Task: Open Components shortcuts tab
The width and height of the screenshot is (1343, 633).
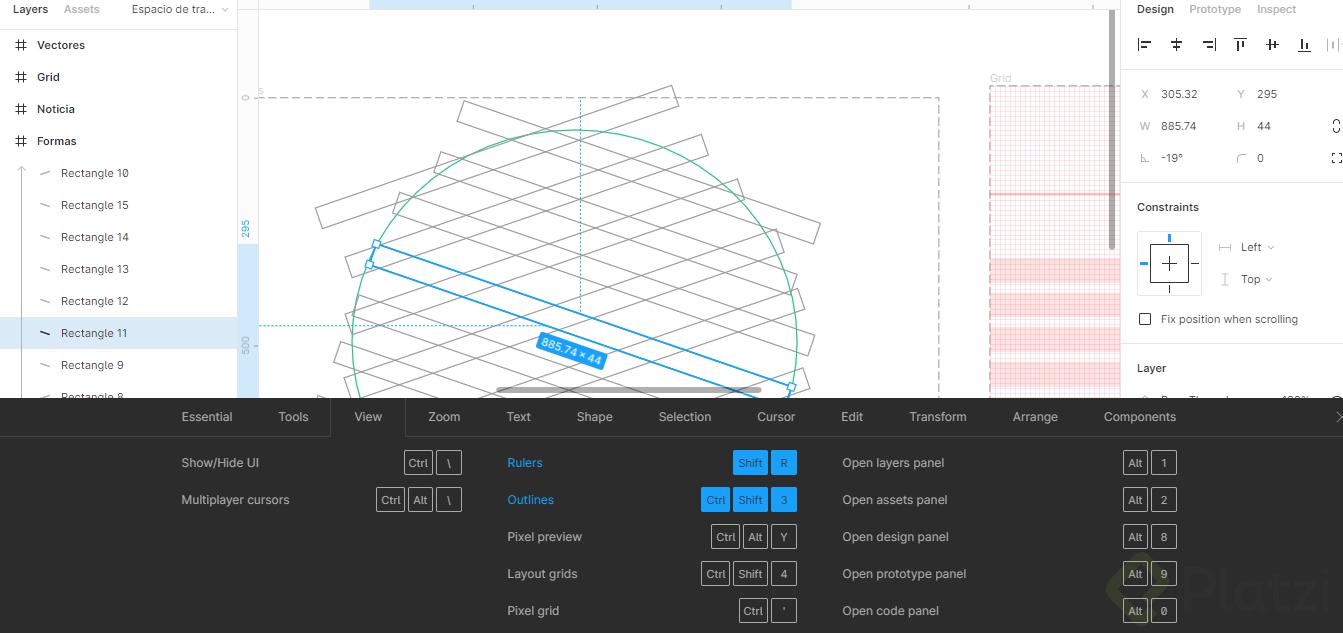Action: click(1140, 417)
